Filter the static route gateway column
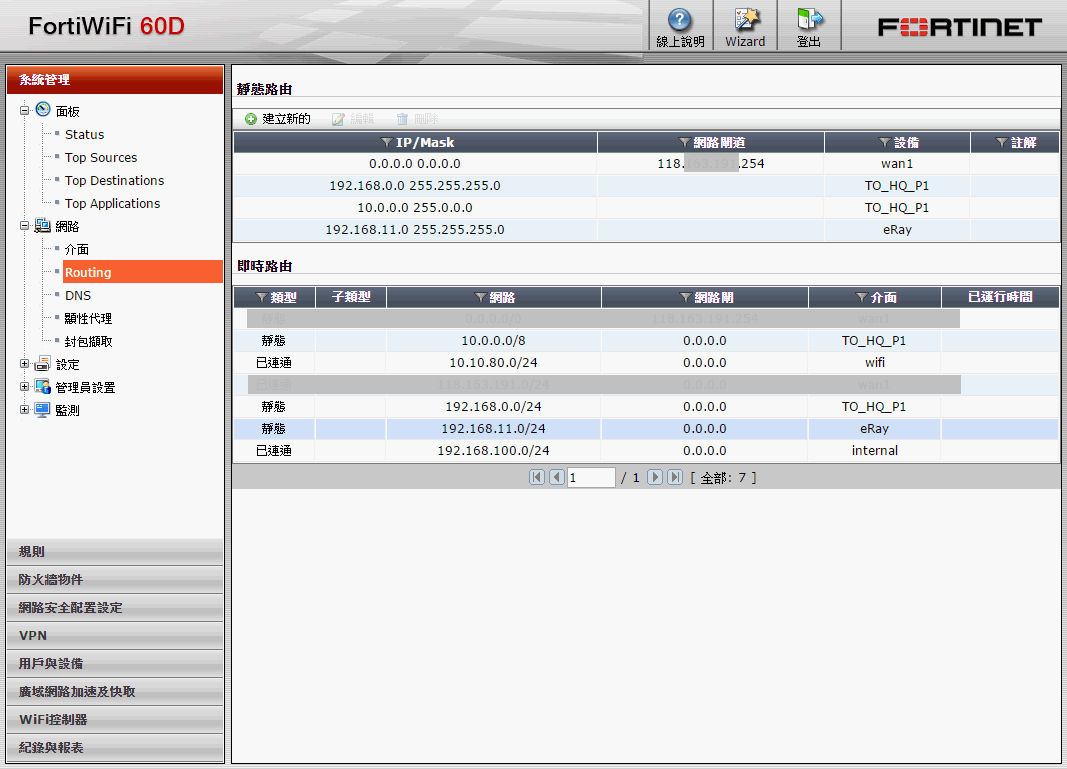Image resolution: width=1067 pixels, height=769 pixels. (x=685, y=142)
